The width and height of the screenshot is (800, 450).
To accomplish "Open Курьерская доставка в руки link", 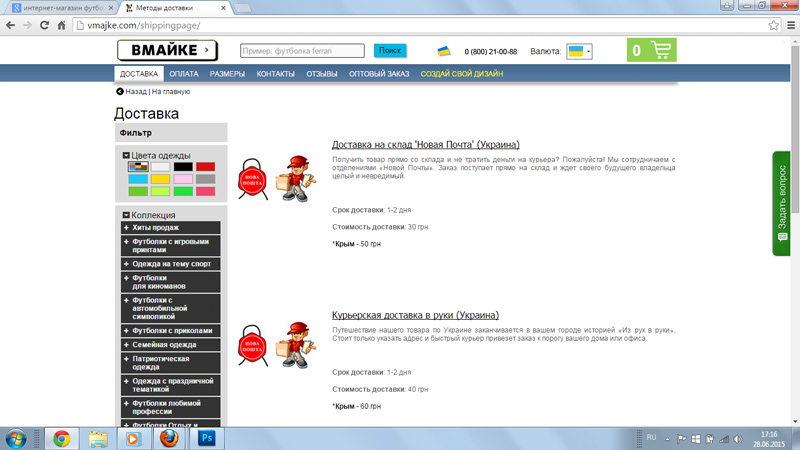I will pyautogui.click(x=415, y=315).
